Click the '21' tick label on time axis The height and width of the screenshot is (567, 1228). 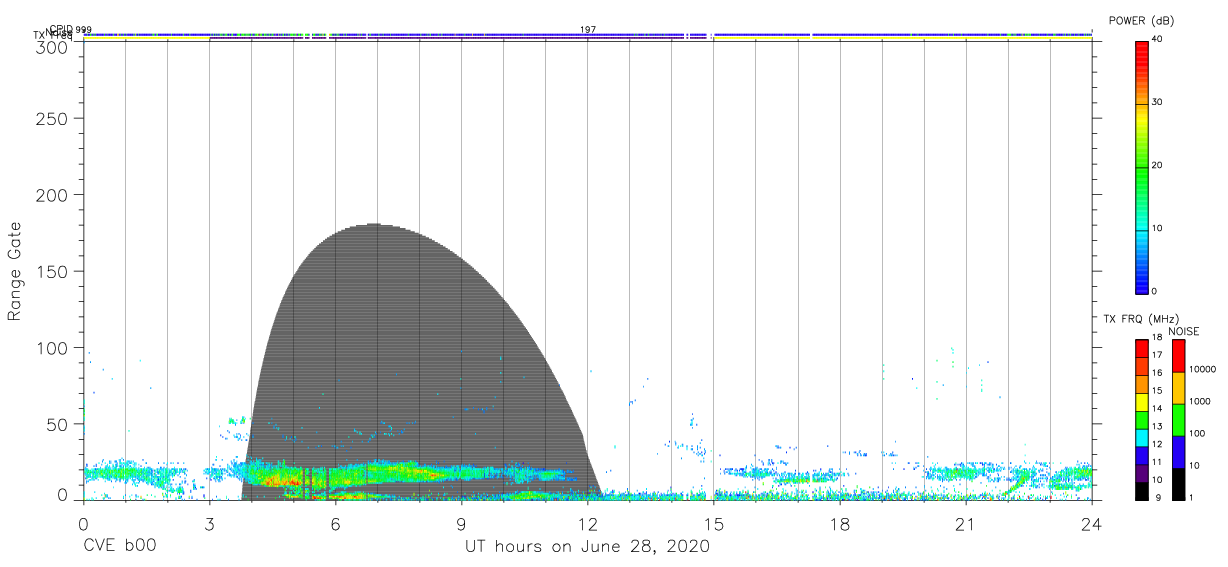965,523
